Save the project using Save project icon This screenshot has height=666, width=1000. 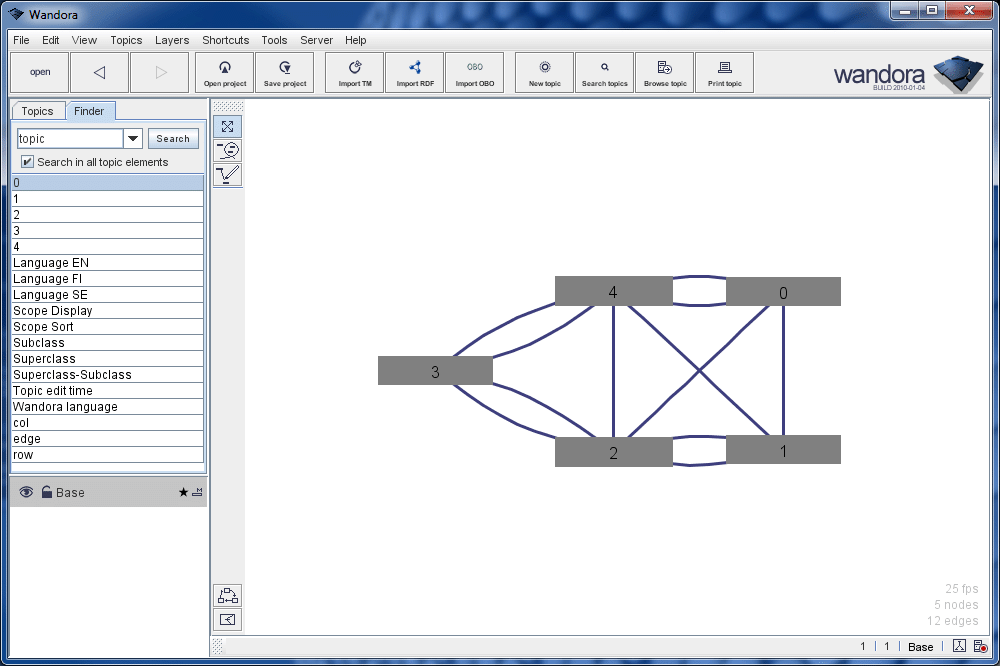[284, 72]
